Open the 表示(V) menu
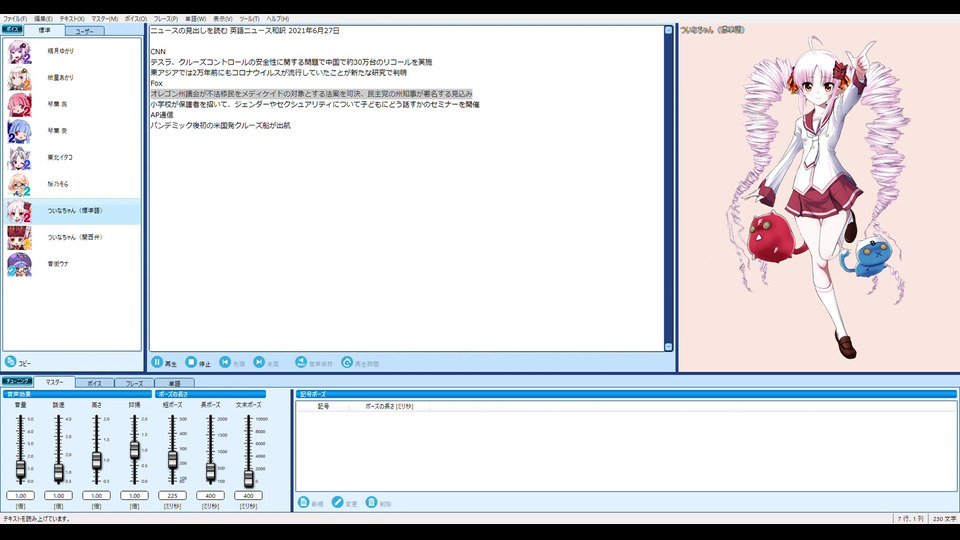 coord(223,19)
